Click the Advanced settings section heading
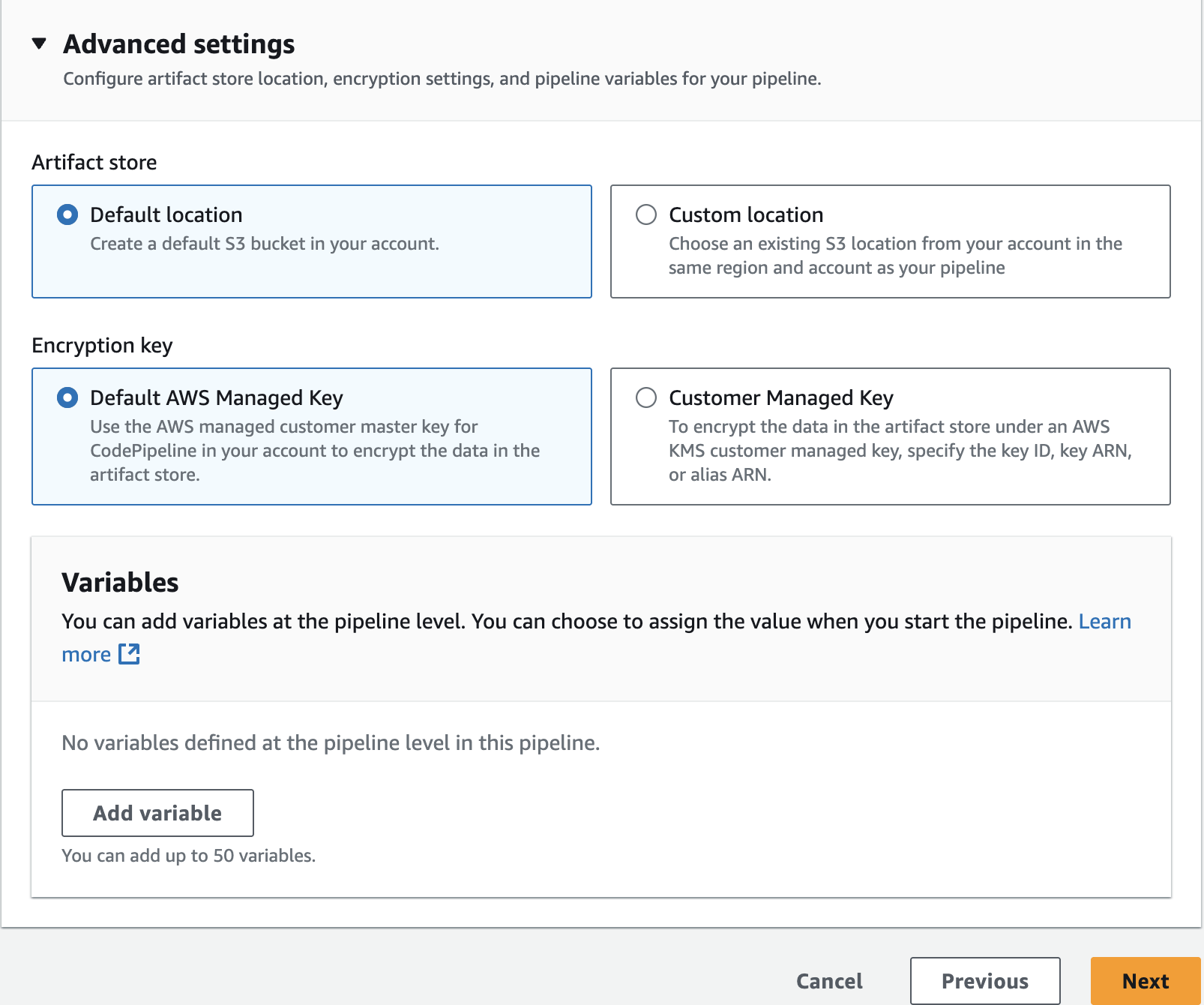The height and width of the screenshot is (1005, 1204). pyautogui.click(x=178, y=44)
